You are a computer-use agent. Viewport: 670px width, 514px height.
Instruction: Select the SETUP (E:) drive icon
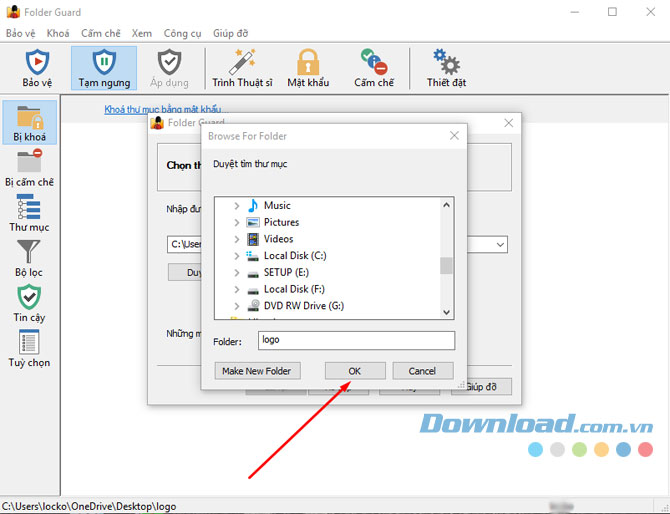tap(253, 273)
